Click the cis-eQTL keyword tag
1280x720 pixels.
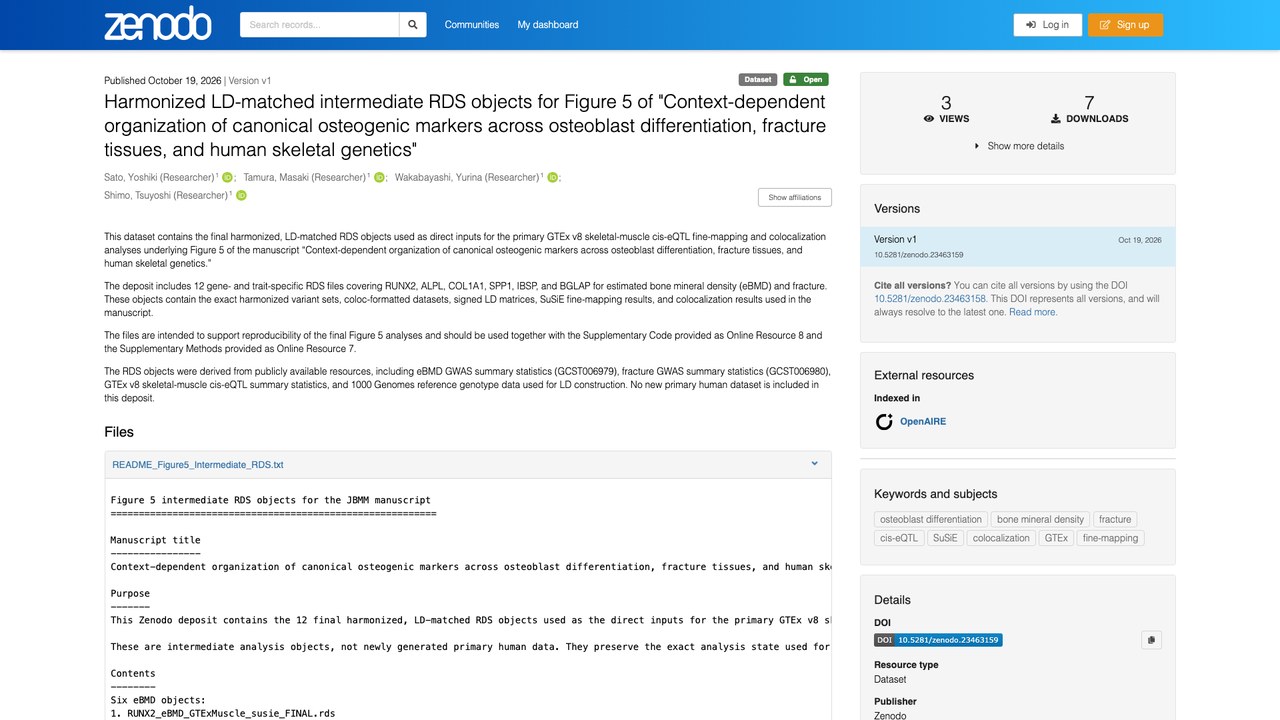[x=899, y=538]
